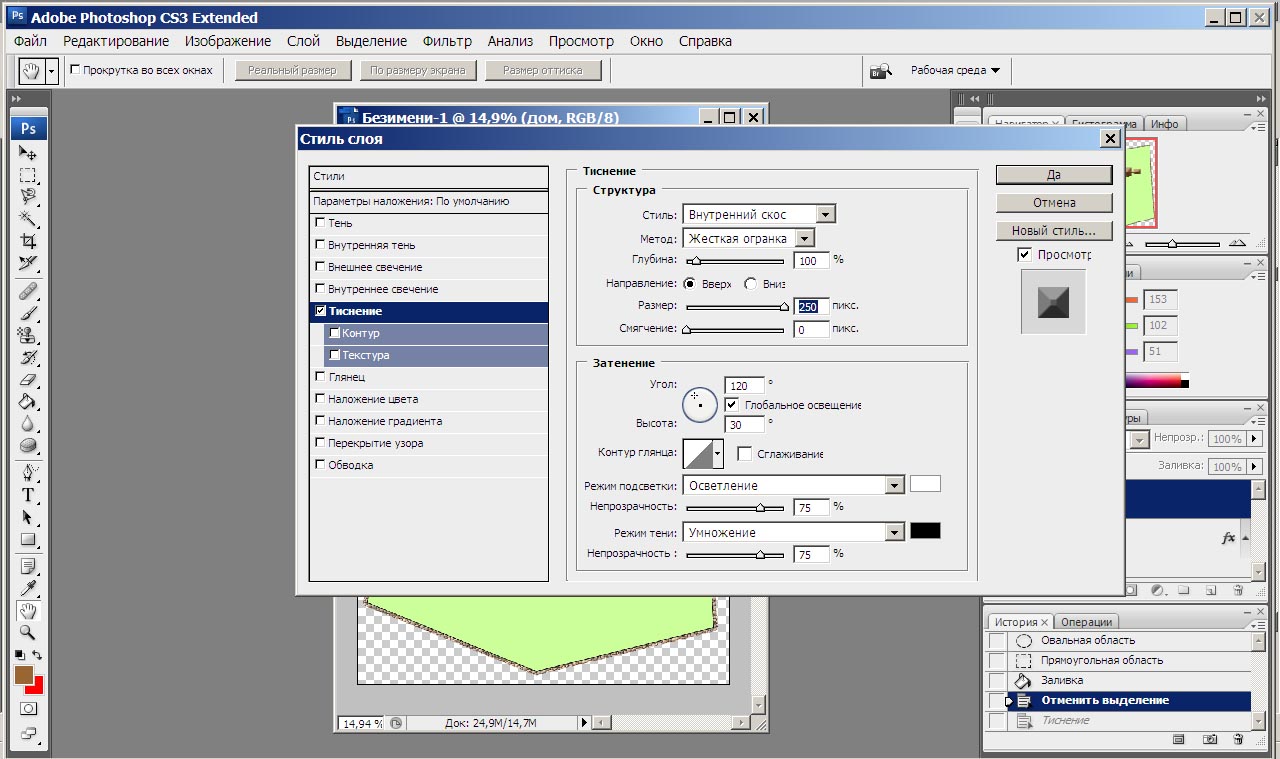Click the Новый стиль... button

tap(1054, 230)
